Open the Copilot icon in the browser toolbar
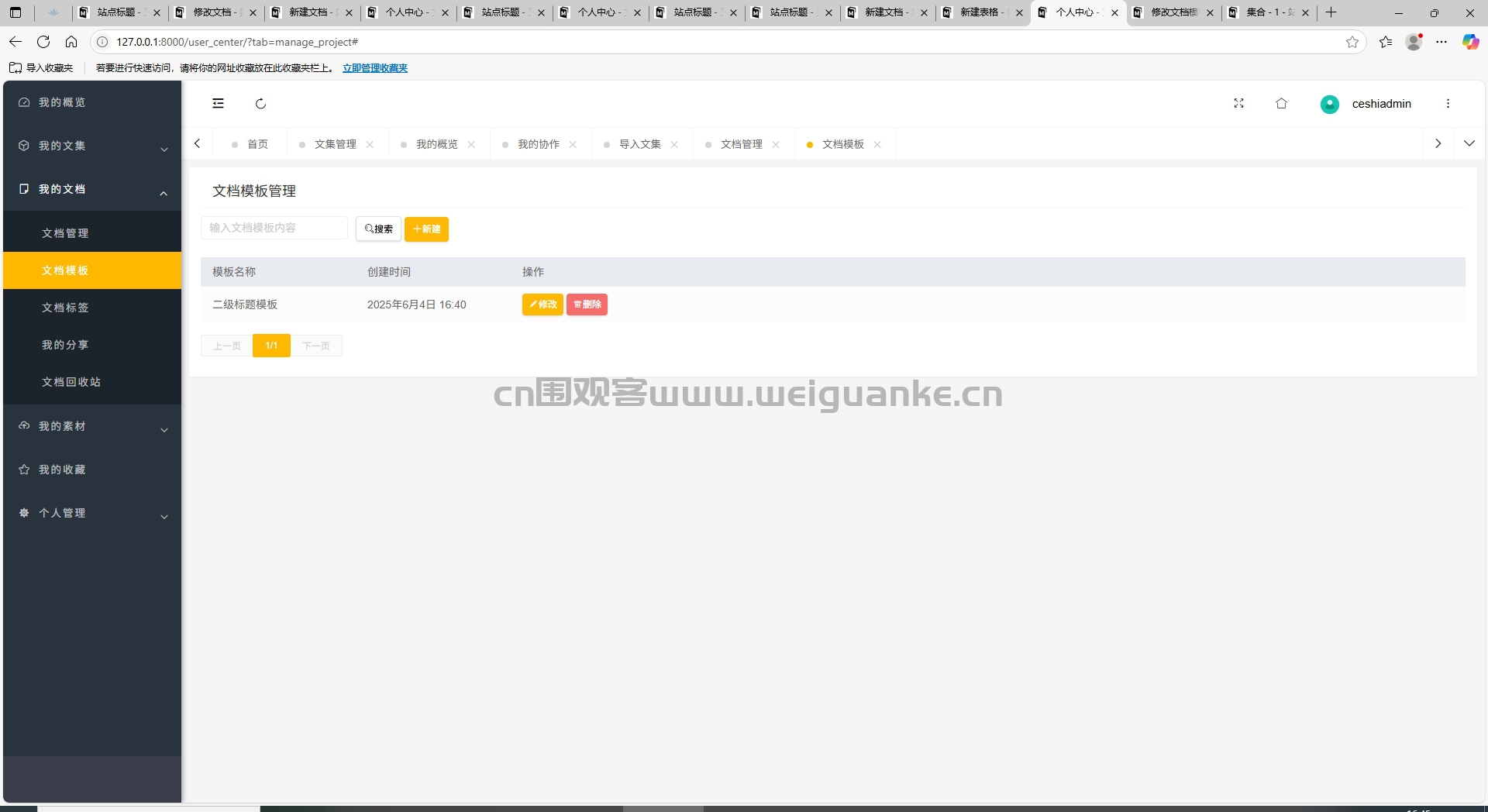This screenshot has height=812, width=1488. point(1470,42)
